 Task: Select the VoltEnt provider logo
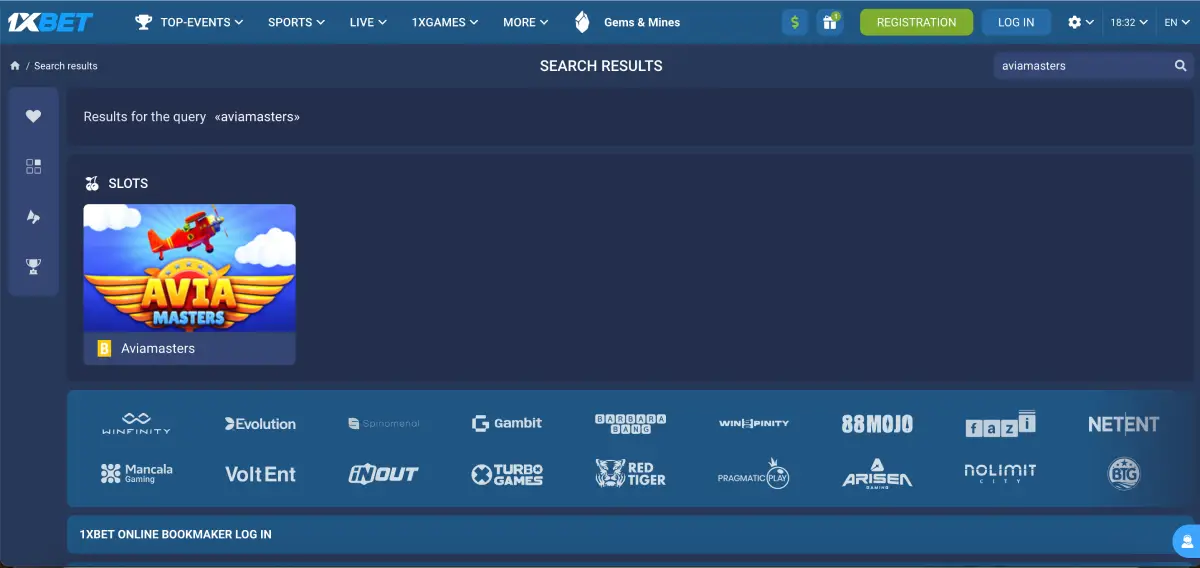(260, 474)
